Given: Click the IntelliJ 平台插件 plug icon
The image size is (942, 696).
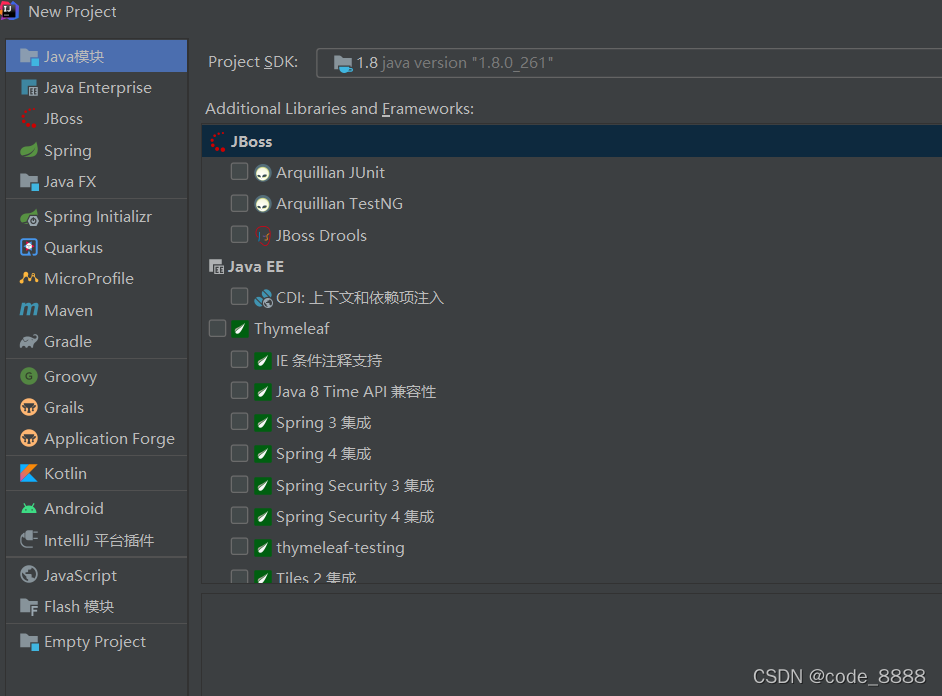Looking at the screenshot, I should click(x=29, y=539).
